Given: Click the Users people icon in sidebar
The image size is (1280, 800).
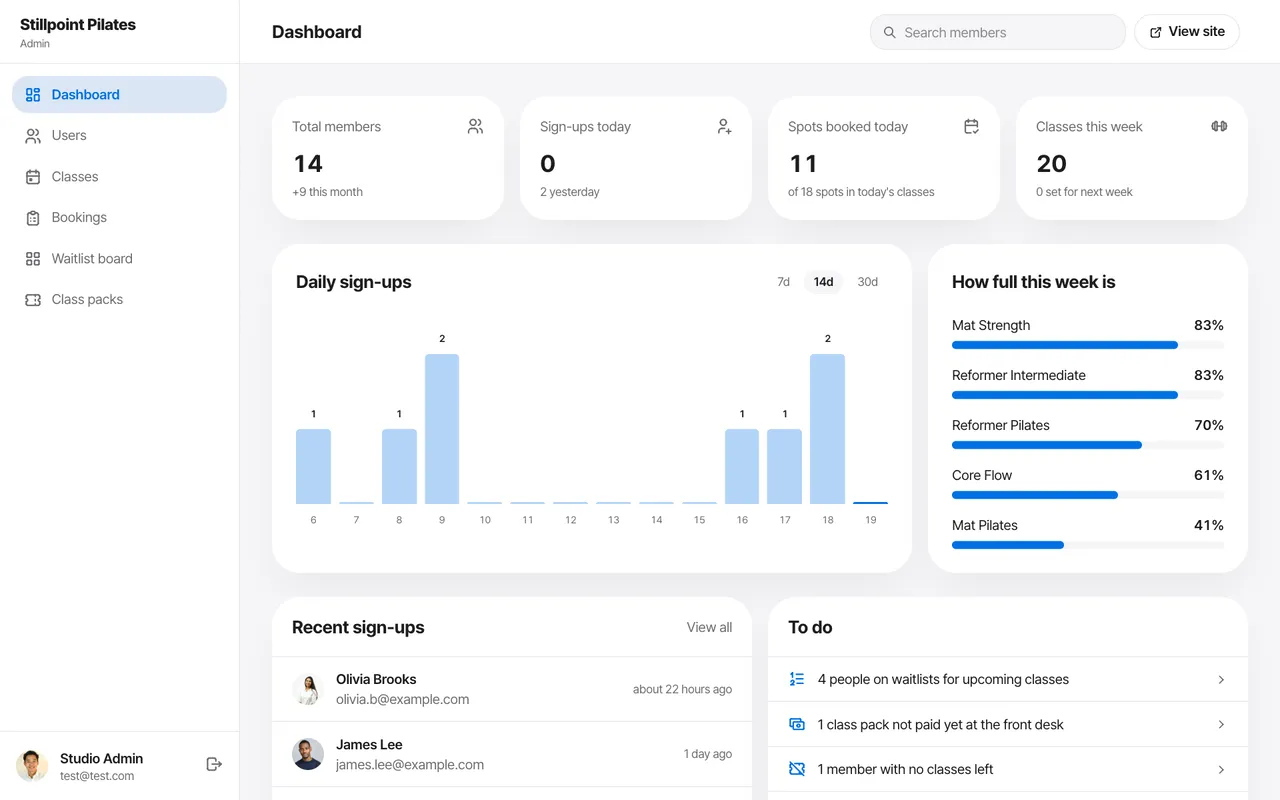Looking at the screenshot, I should pyautogui.click(x=33, y=136).
